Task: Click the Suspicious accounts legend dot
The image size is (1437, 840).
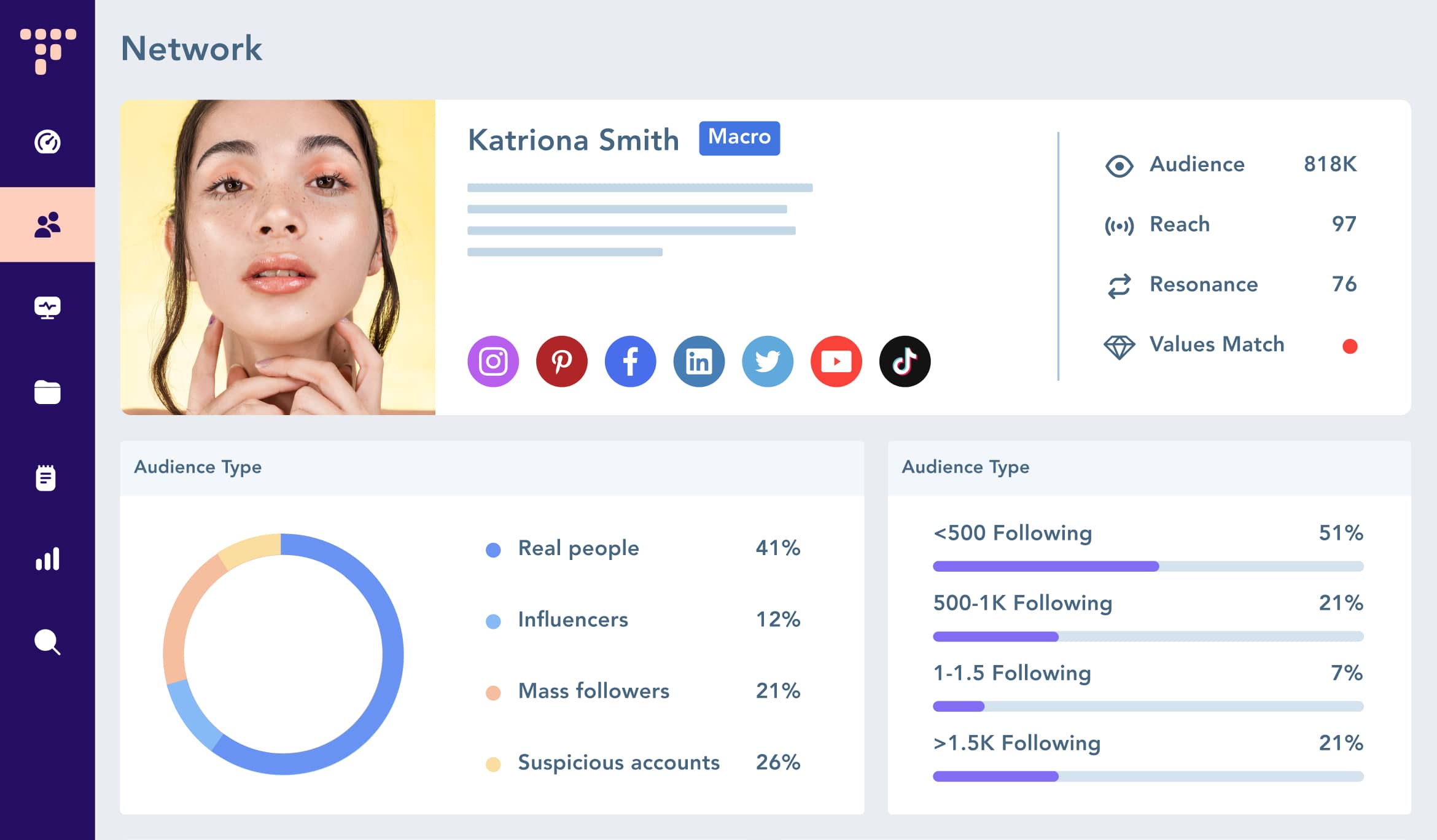Action: (493, 764)
